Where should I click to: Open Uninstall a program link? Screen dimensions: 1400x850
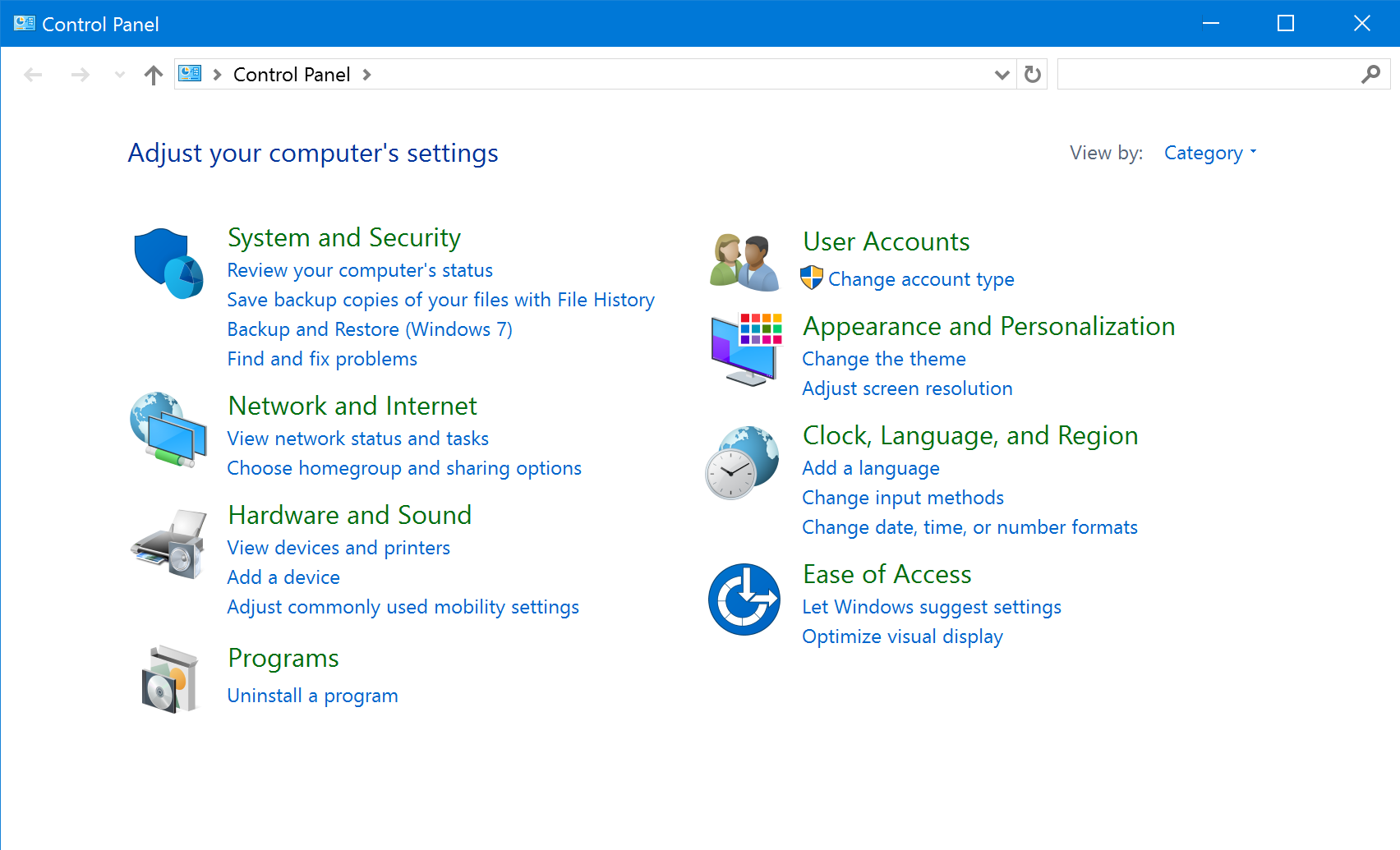click(x=312, y=696)
